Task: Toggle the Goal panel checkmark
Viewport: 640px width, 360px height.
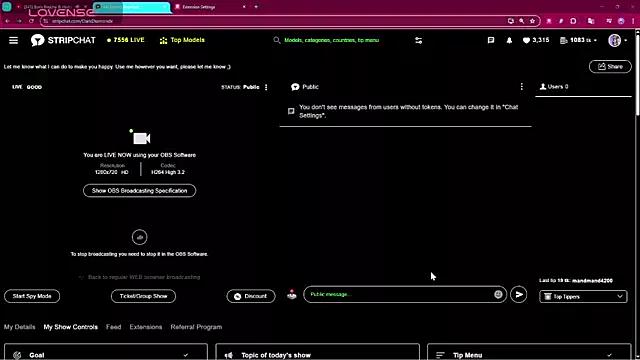Action: pos(186,355)
